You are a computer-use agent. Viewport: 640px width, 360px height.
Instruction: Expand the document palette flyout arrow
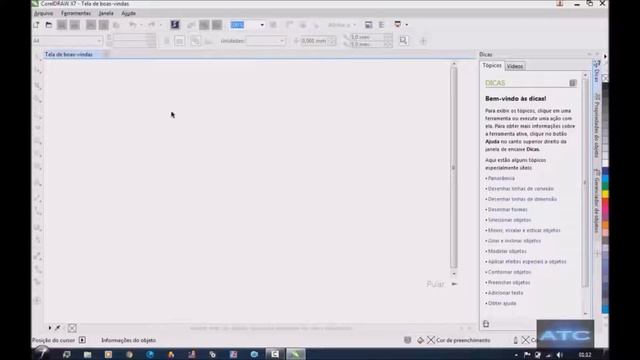pos(49,328)
